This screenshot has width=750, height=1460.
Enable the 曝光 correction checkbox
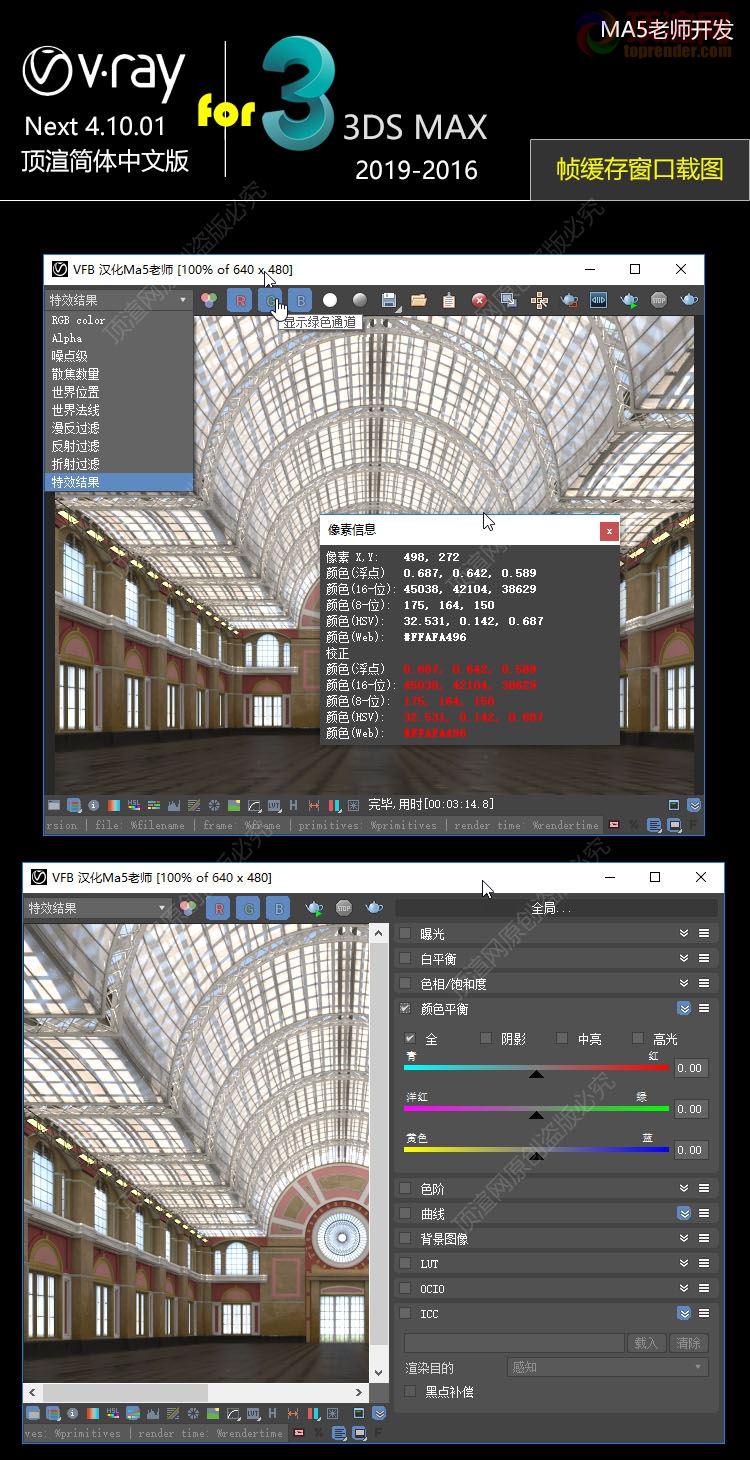pyautogui.click(x=405, y=933)
